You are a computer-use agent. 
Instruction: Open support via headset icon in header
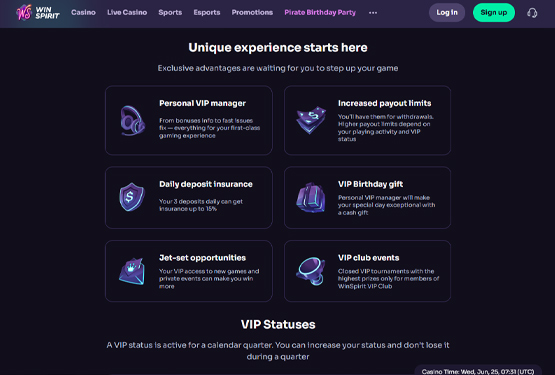click(532, 13)
